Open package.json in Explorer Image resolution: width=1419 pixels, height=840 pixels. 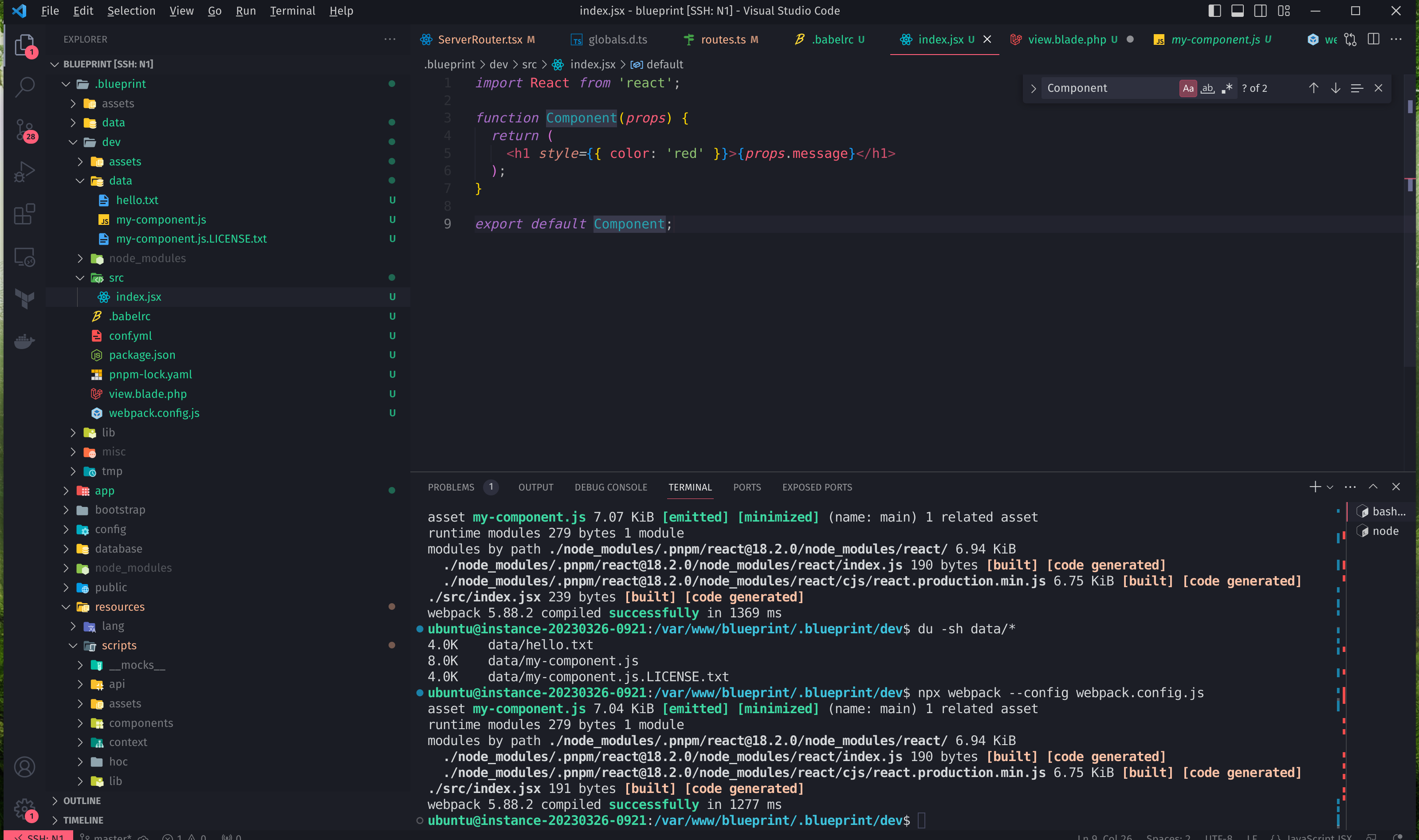142,355
